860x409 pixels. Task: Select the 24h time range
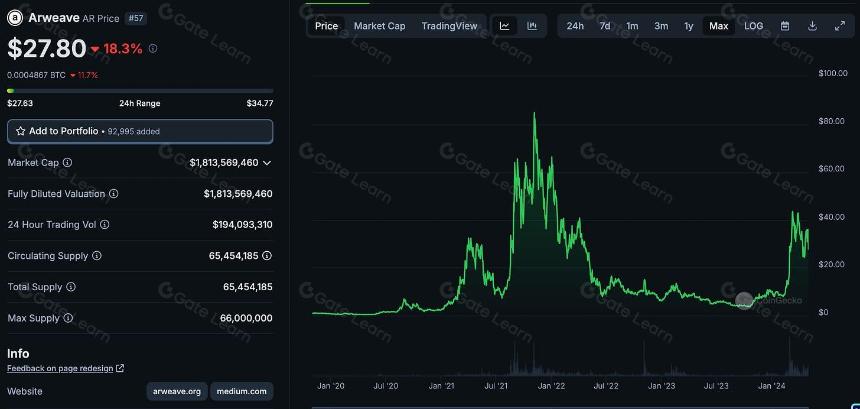[575, 26]
